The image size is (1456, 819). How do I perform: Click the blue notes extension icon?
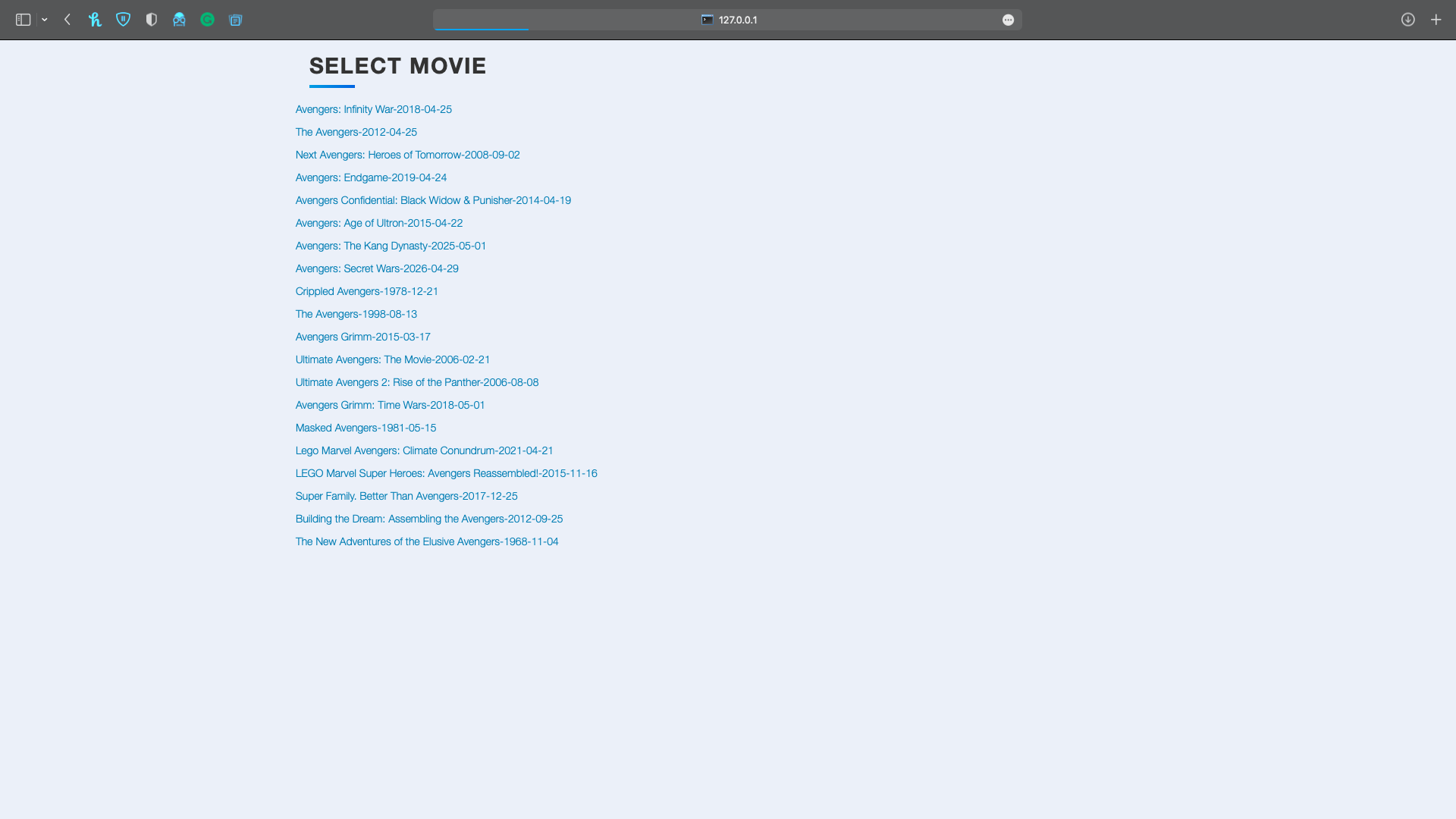click(235, 20)
